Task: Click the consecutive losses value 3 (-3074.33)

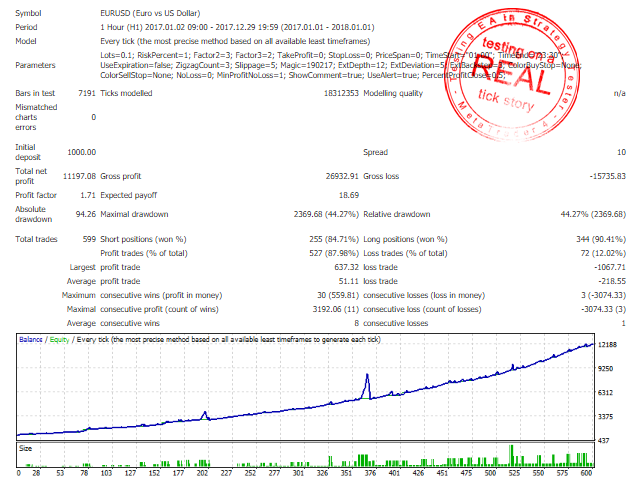Action: pyautogui.click(x=604, y=295)
